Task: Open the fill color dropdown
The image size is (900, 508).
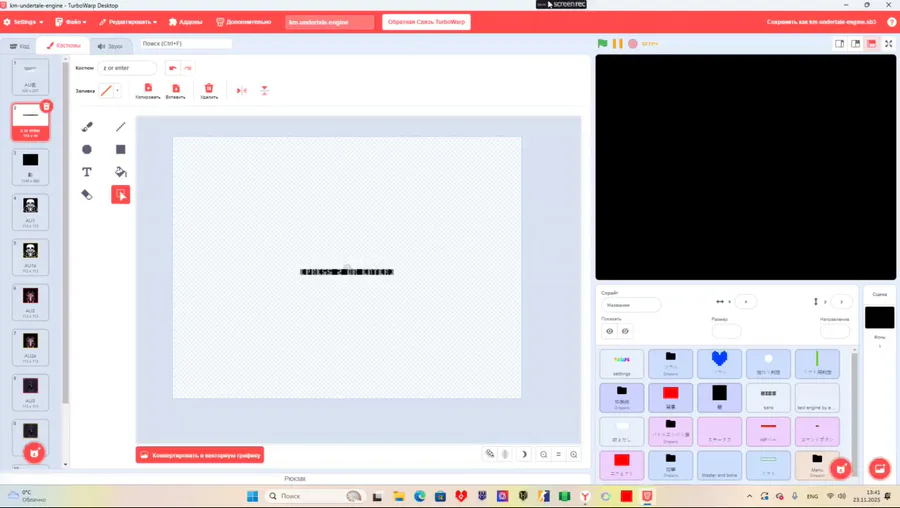Action: pos(118,91)
